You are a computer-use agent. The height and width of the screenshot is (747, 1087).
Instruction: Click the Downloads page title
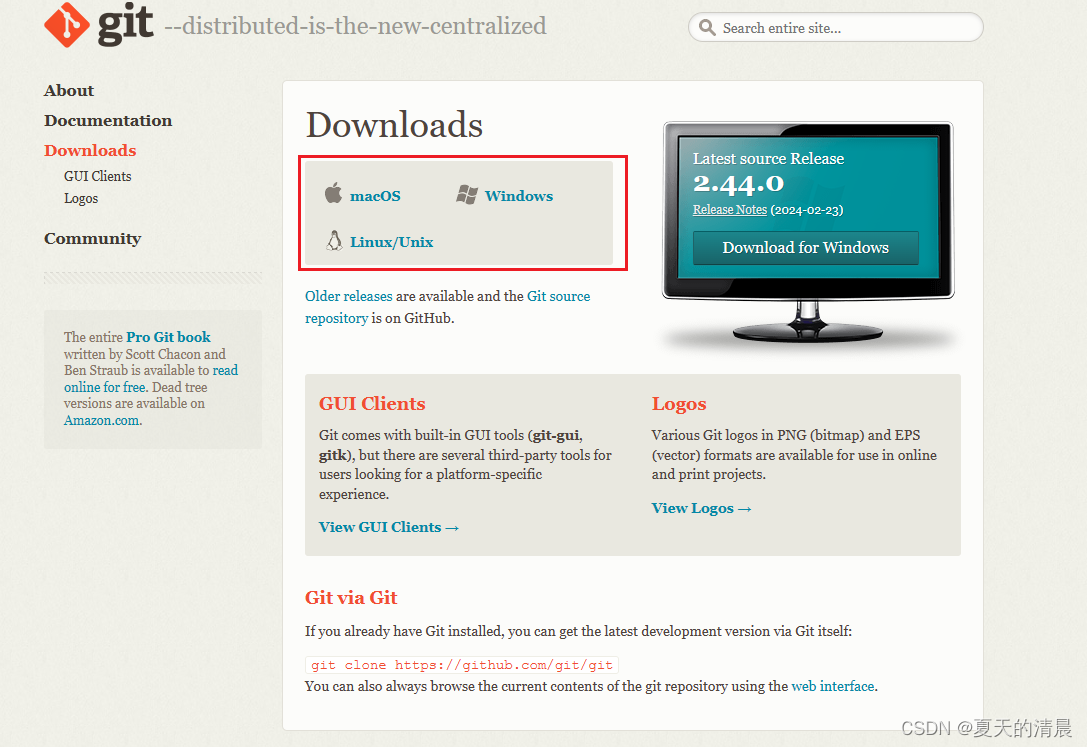click(x=394, y=125)
